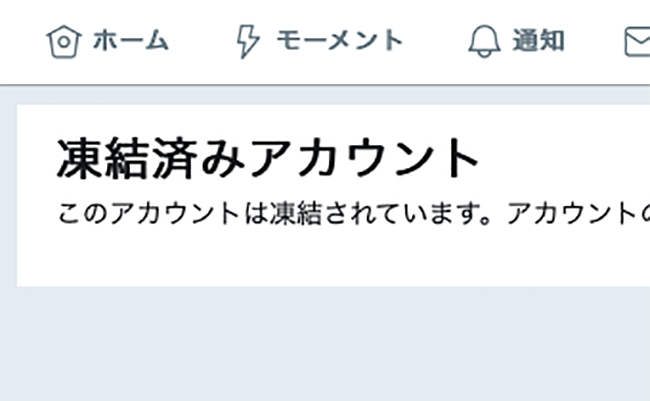650x401 pixels.
Task: Click the アカウント katakana in the large heading
Action: click(x=364, y=159)
